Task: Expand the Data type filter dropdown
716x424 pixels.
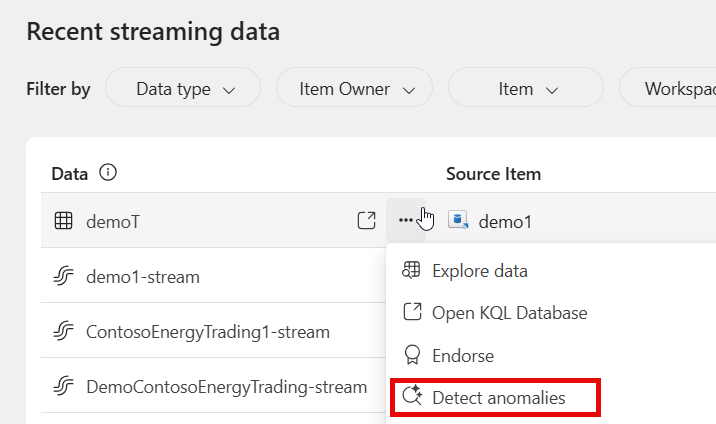Action: [x=184, y=88]
